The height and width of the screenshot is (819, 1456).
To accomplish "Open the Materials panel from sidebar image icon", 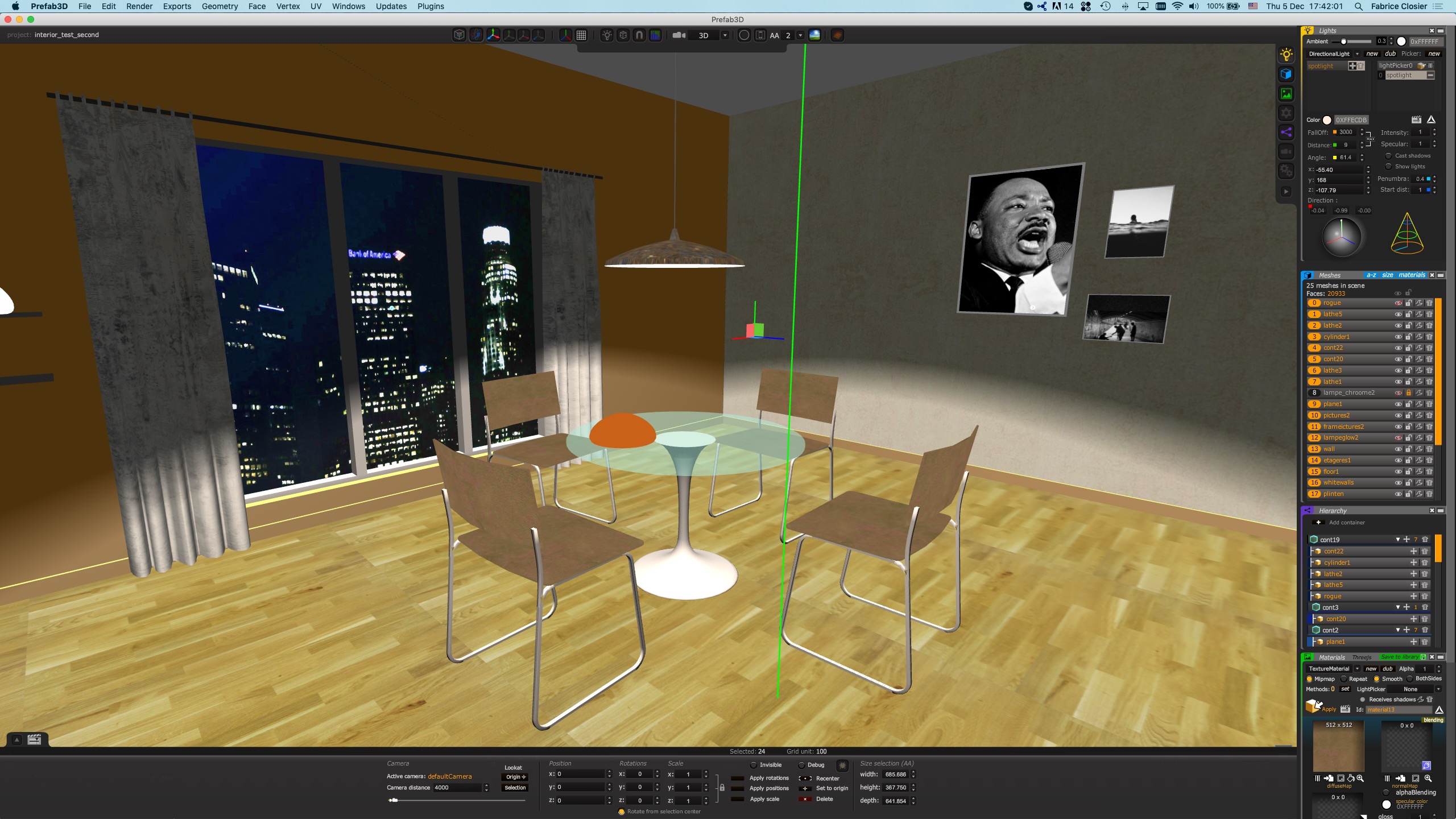I will pos(1286,94).
